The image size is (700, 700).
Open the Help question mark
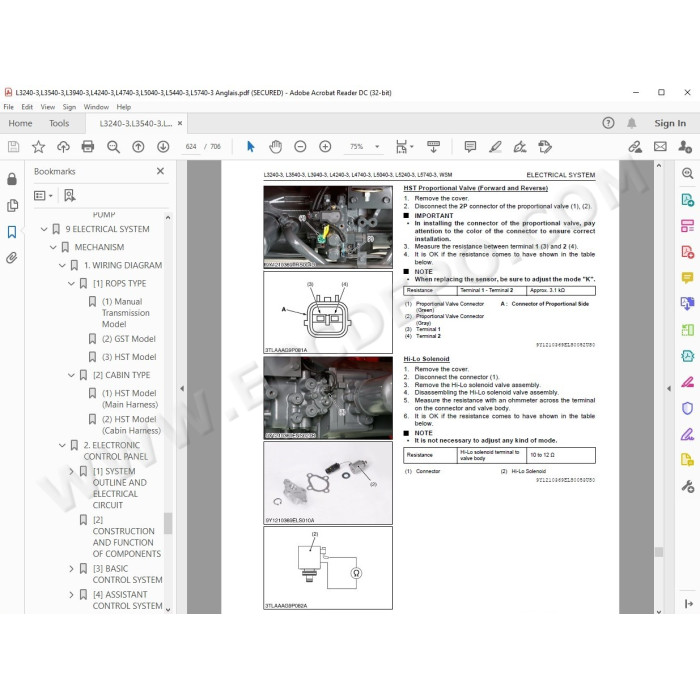pyautogui.click(x=608, y=123)
